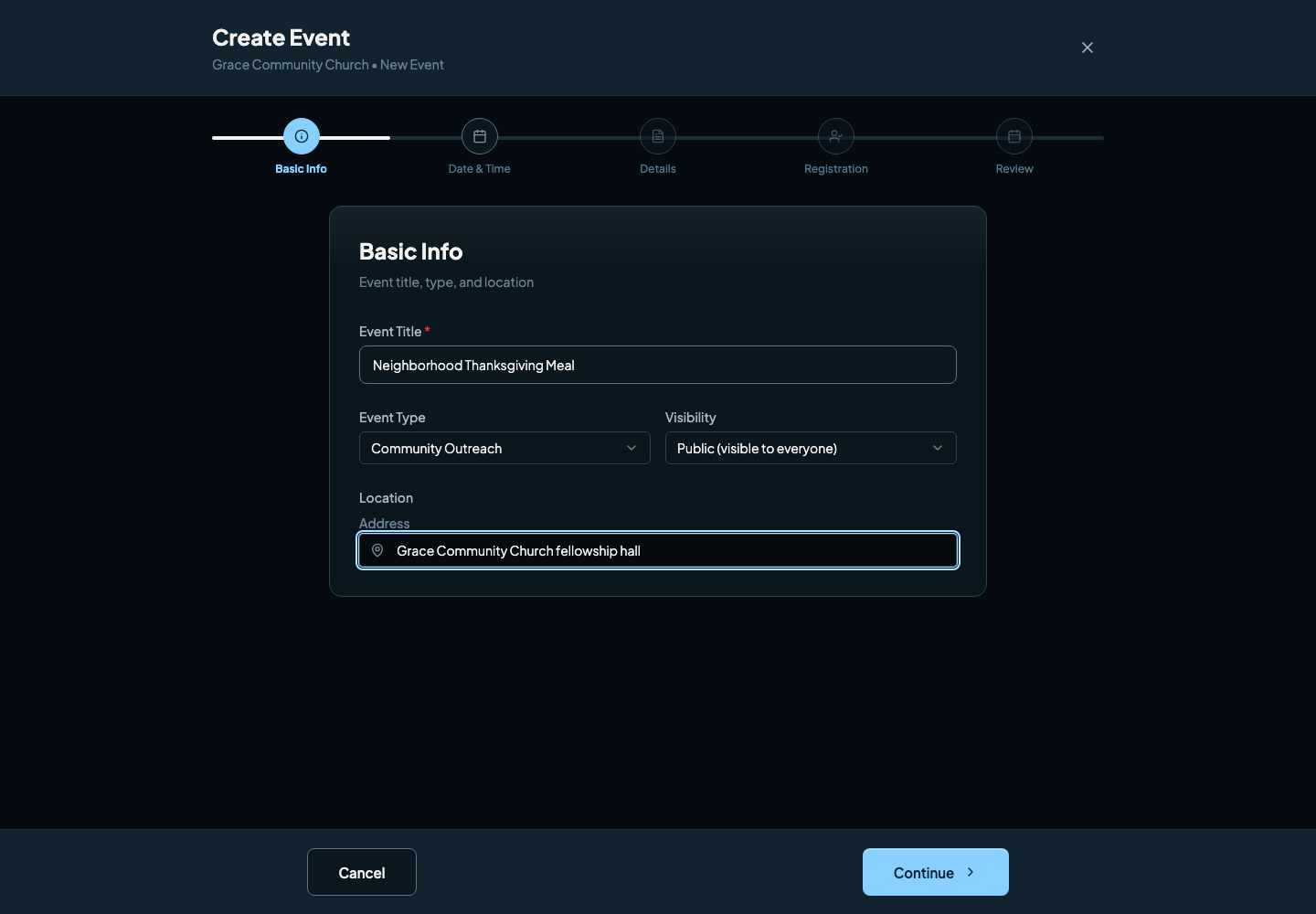Click the Continue button

[936, 872]
